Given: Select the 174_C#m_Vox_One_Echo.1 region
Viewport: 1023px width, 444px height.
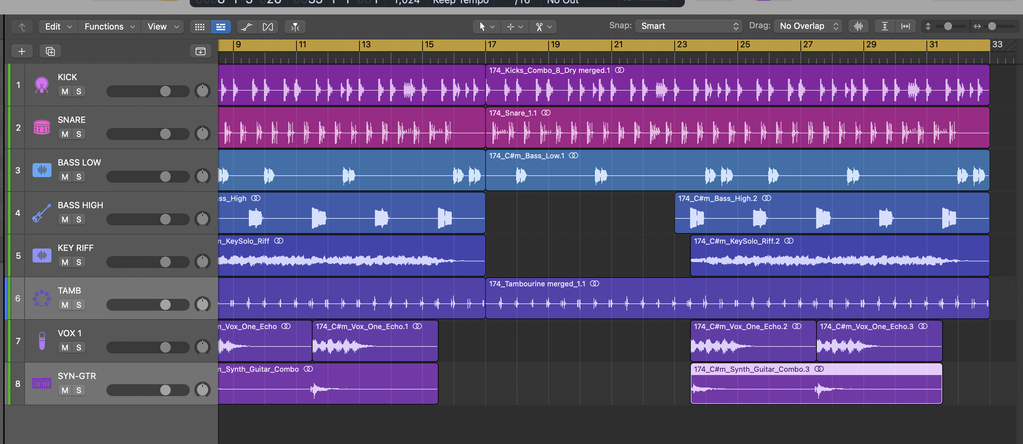Looking at the screenshot, I should (375, 341).
